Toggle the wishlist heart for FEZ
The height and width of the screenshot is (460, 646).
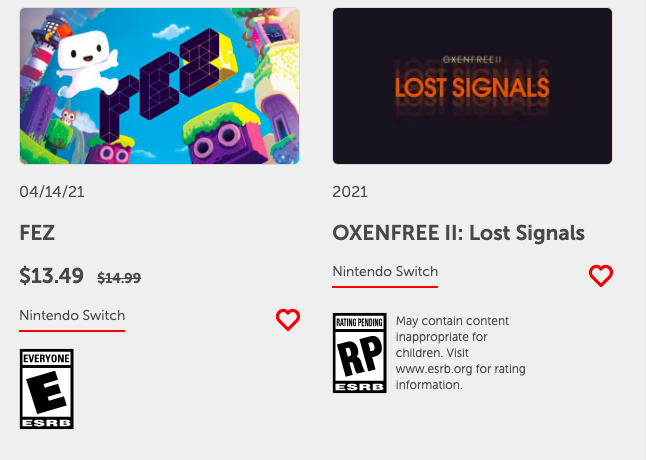(x=288, y=319)
